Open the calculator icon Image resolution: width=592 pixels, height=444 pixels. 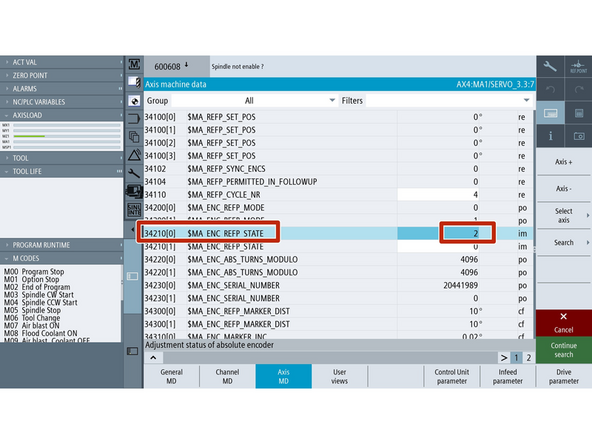pyautogui.click(x=578, y=113)
